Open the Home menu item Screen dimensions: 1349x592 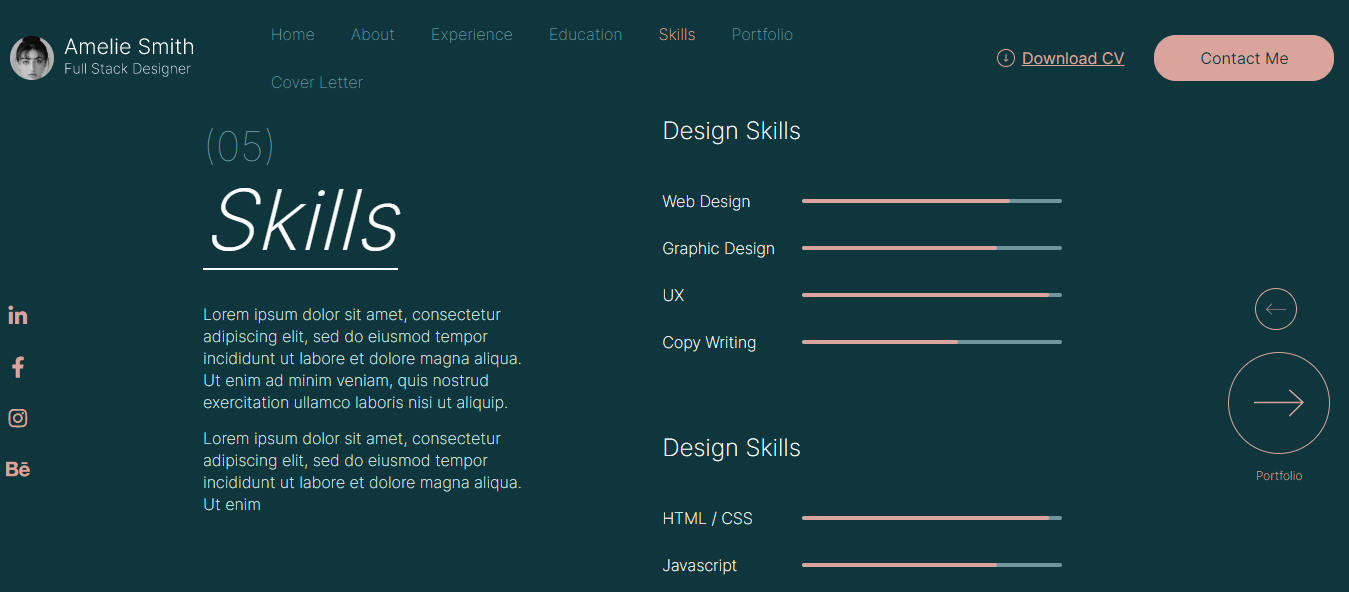293,34
